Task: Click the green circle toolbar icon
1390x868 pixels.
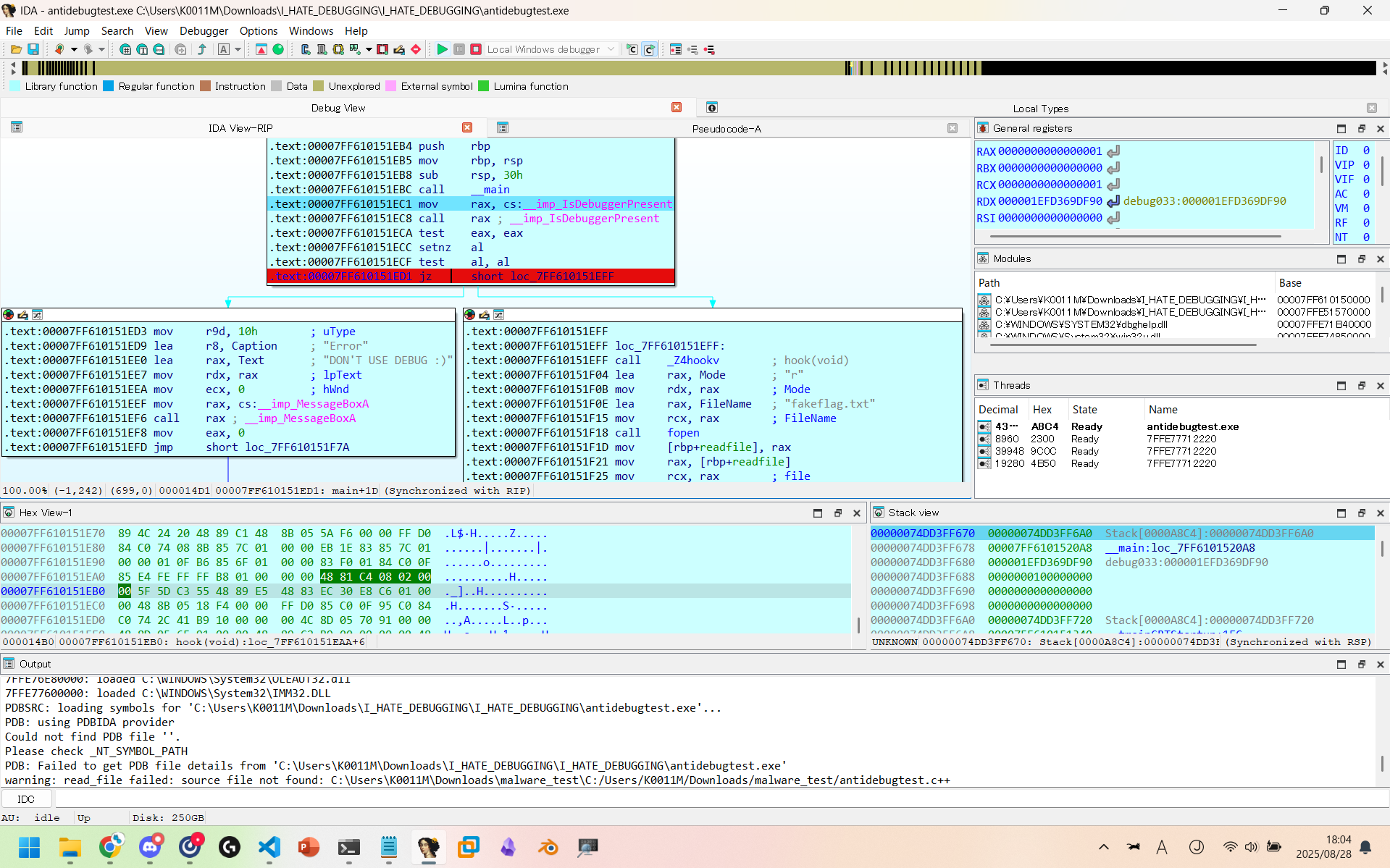Action: [x=278, y=49]
